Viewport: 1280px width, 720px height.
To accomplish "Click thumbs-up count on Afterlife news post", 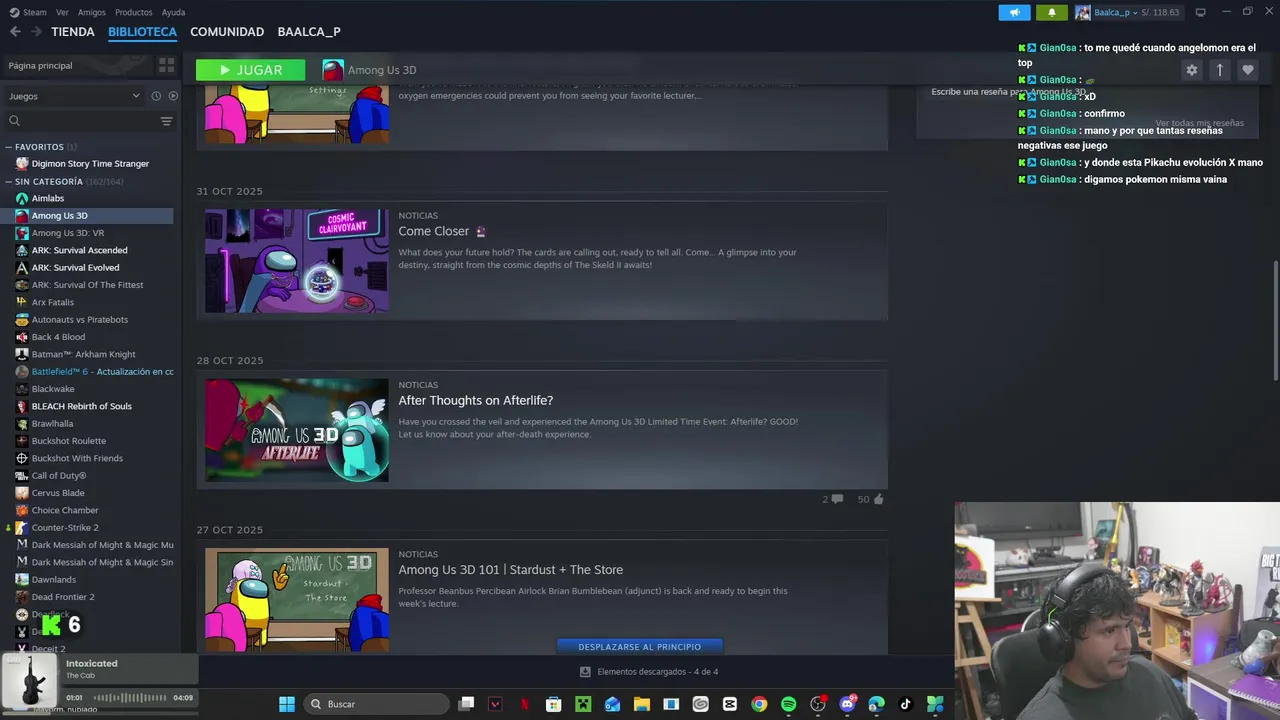I will [870, 499].
